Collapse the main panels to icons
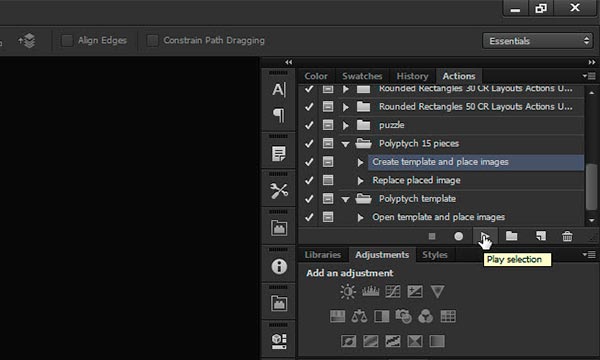 click(x=592, y=62)
